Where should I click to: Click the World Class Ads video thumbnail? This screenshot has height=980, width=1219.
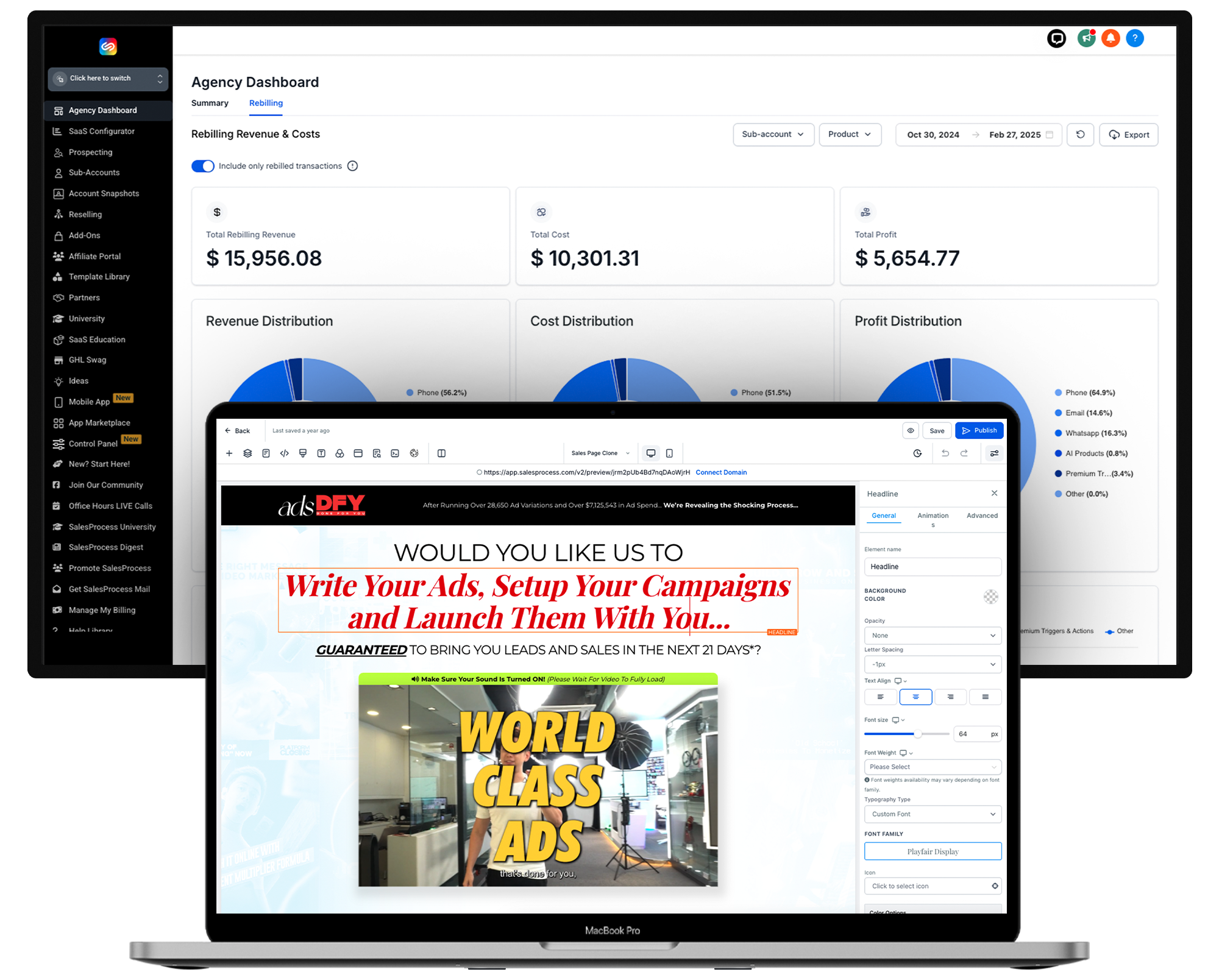point(538,786)
